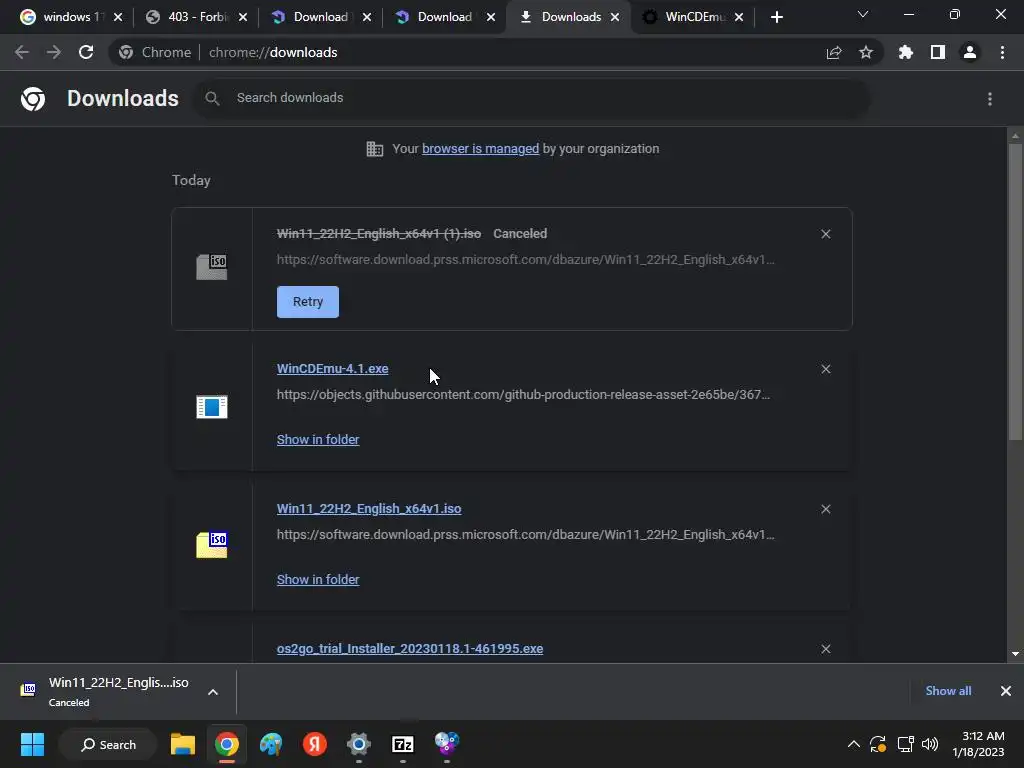Click Chrome icon in taskbar

point(227,744)
